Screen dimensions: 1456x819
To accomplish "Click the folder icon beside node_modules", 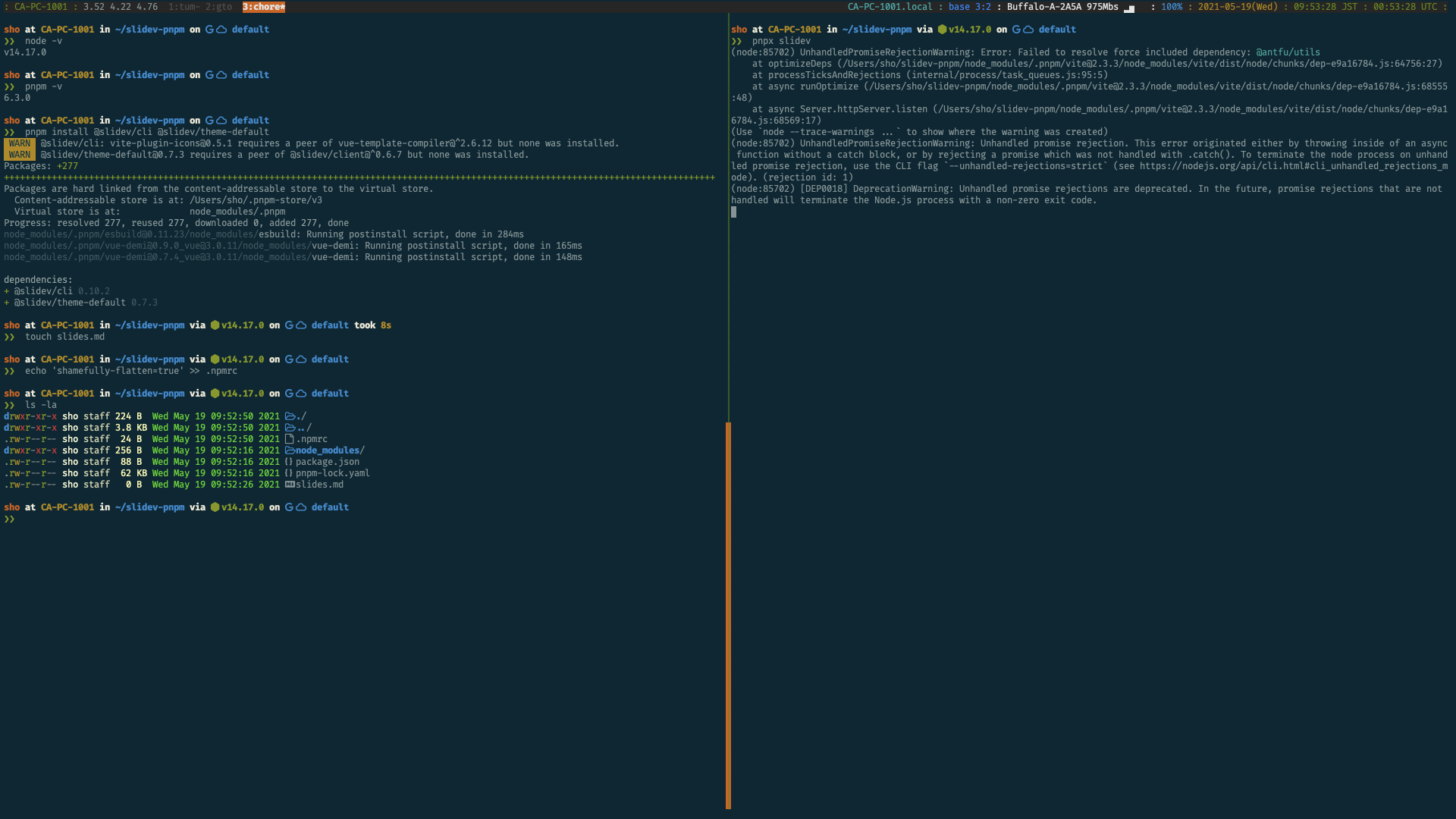I will [x=292, y=450].
